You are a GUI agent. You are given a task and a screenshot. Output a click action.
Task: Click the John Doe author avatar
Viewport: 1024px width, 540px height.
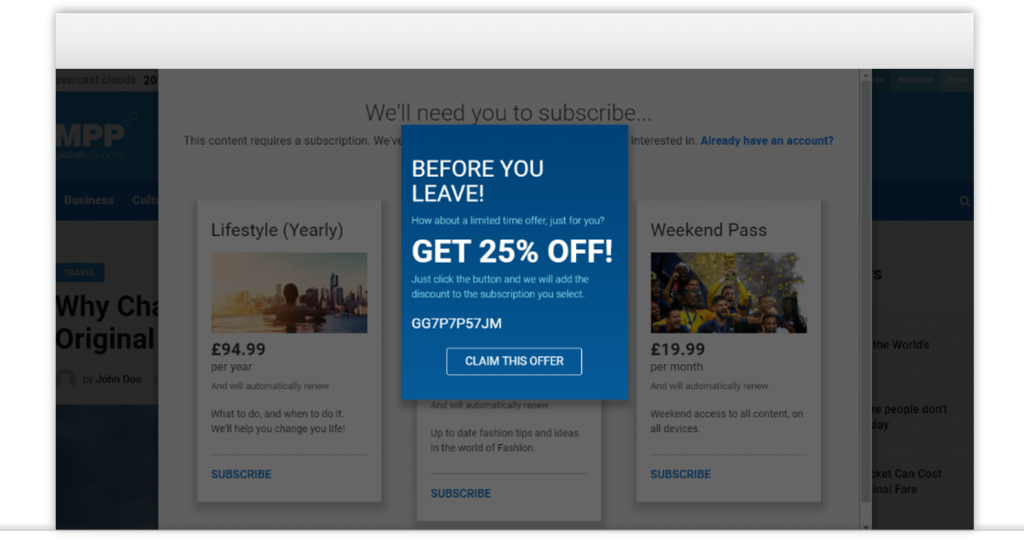click(x=66, y=379)
